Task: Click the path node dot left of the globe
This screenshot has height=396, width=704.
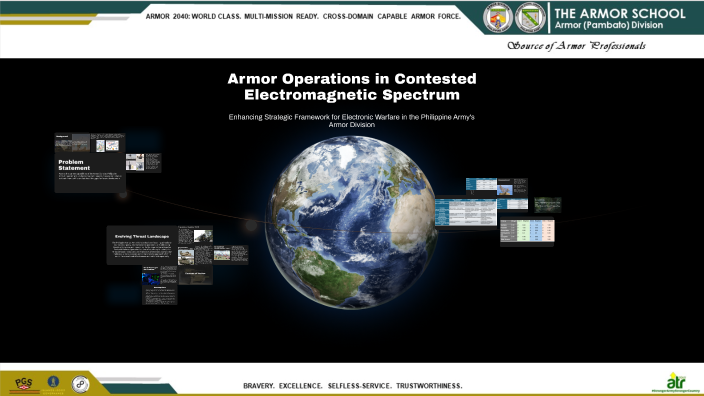Action: pyautogui.click(x=251, y=225)
